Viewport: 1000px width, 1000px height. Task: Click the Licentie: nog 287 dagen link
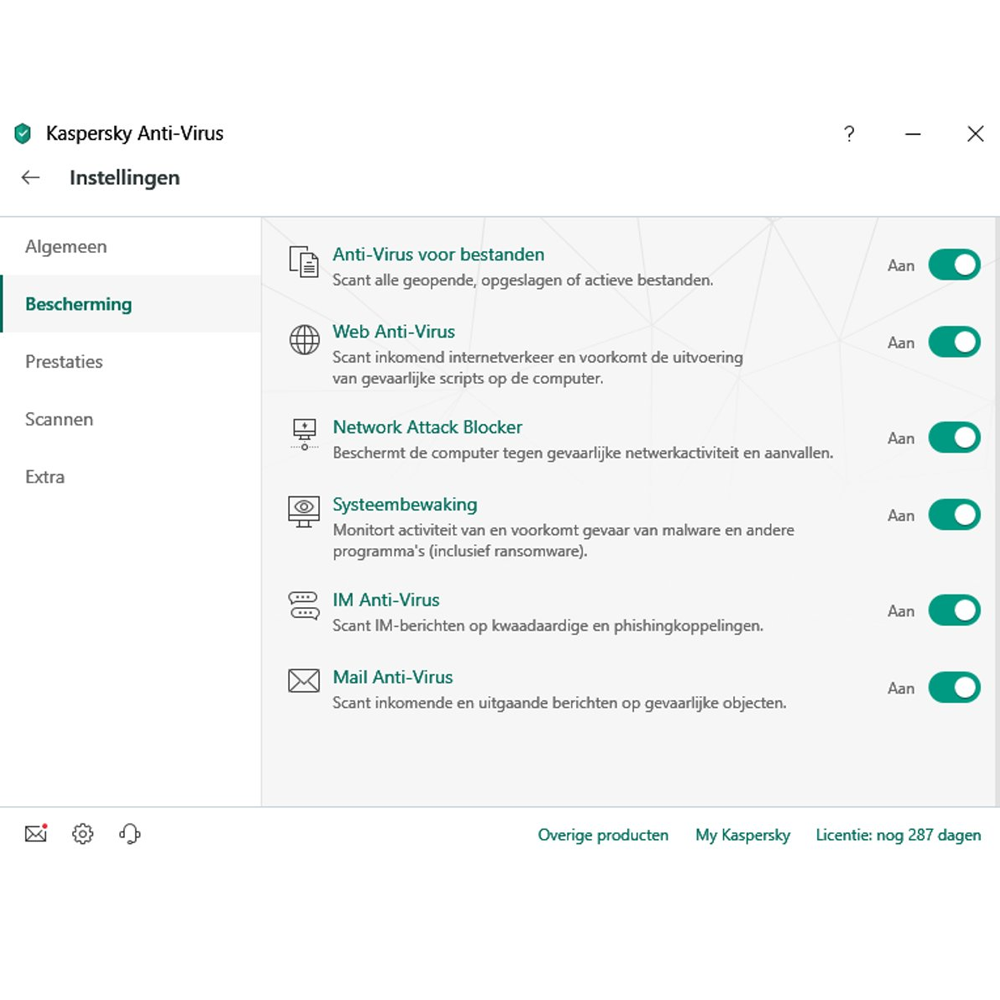pos(898,835)
